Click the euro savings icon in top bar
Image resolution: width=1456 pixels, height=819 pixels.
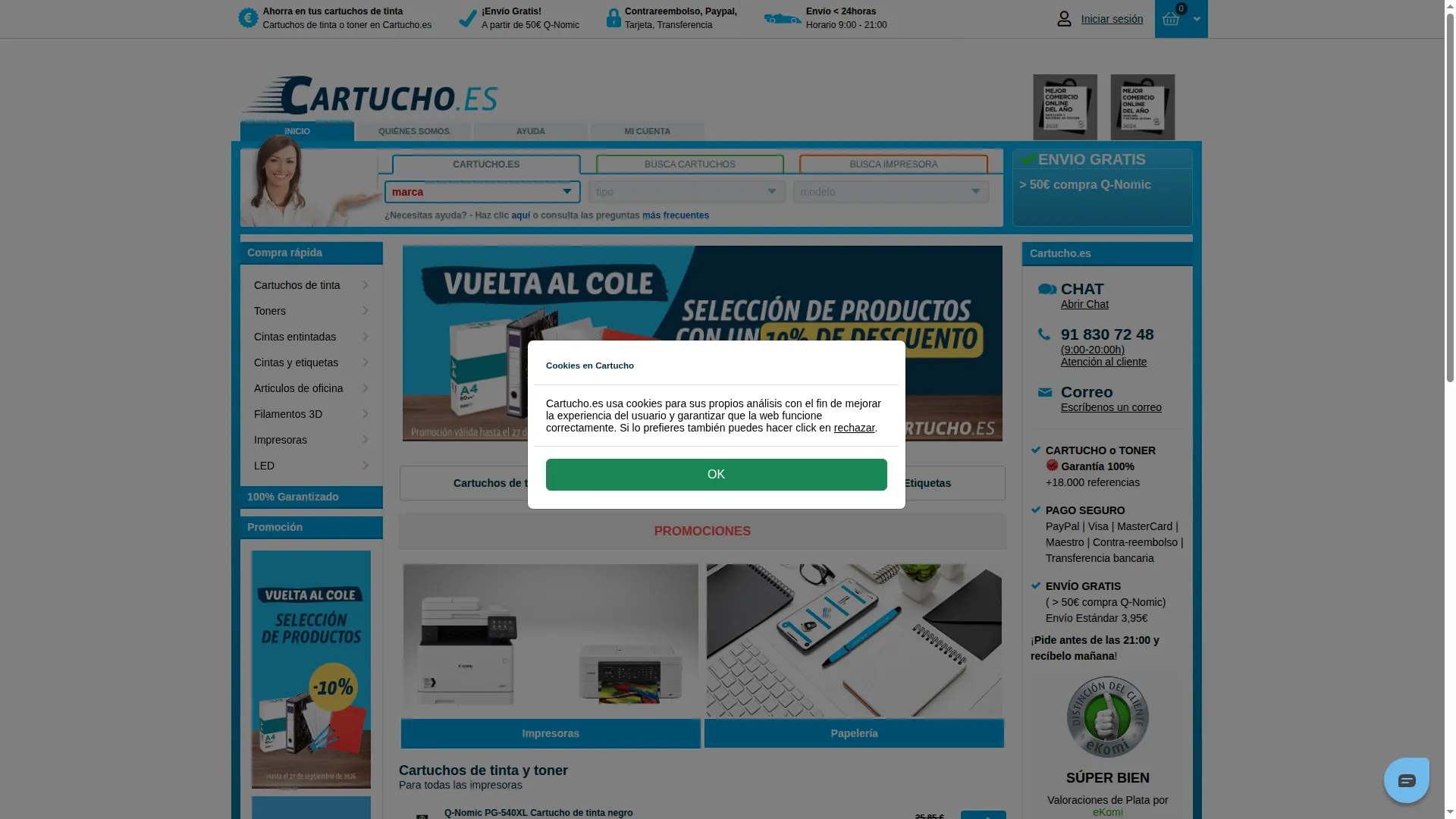tap(248, 18)
